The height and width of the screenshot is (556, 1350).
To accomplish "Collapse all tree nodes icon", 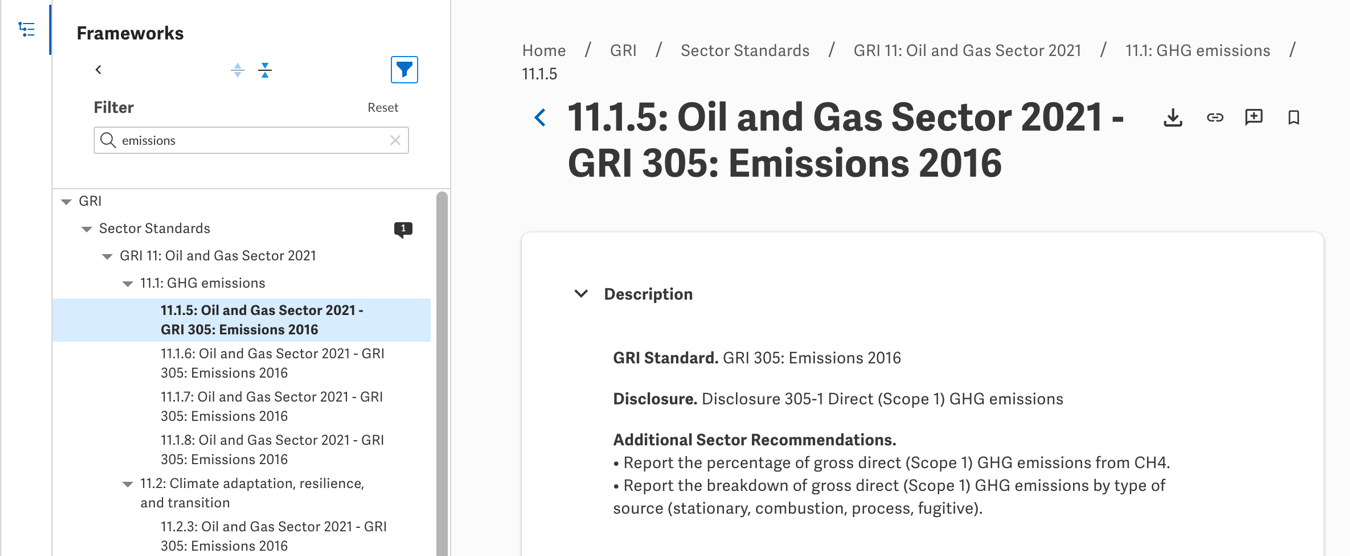I will tap(265, 70).
